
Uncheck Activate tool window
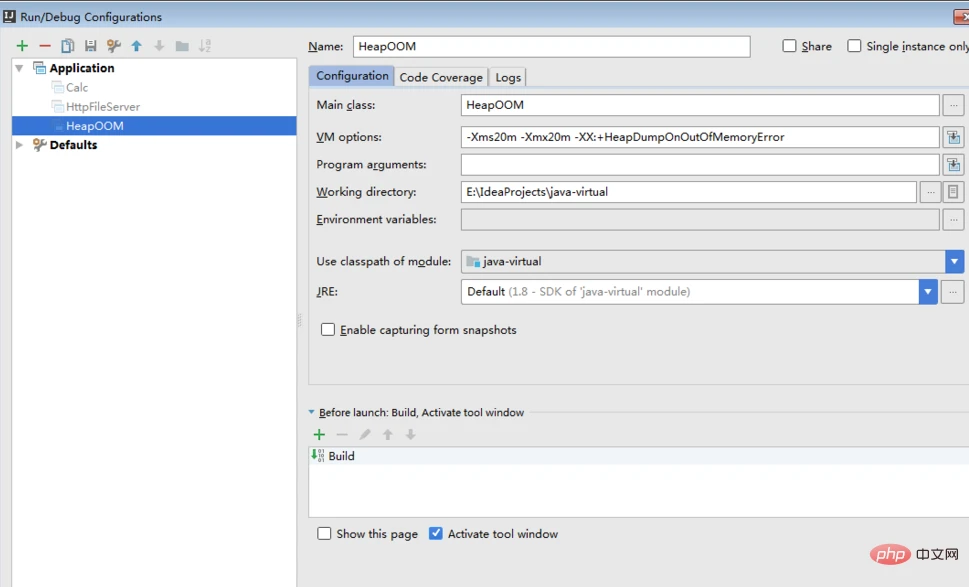pos(436,534)
